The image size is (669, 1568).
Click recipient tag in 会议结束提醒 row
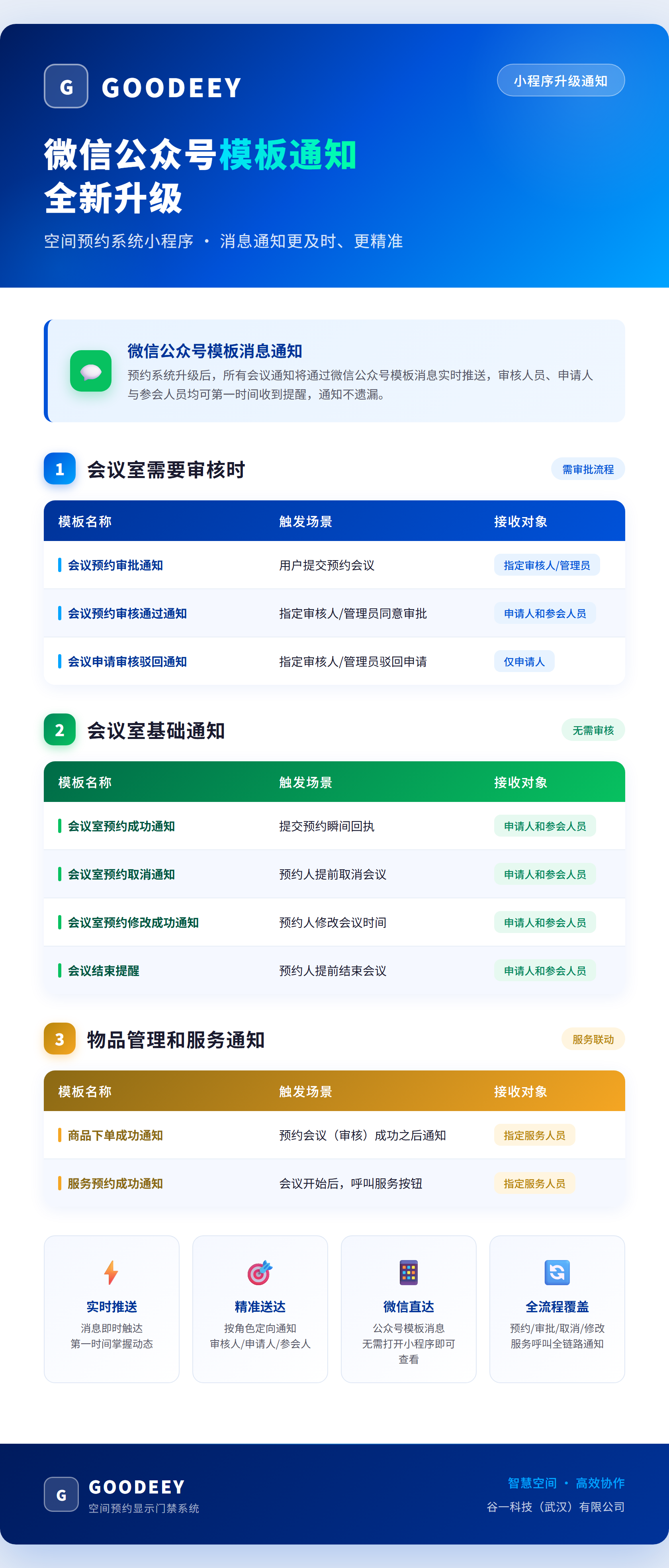coord(545,970)
